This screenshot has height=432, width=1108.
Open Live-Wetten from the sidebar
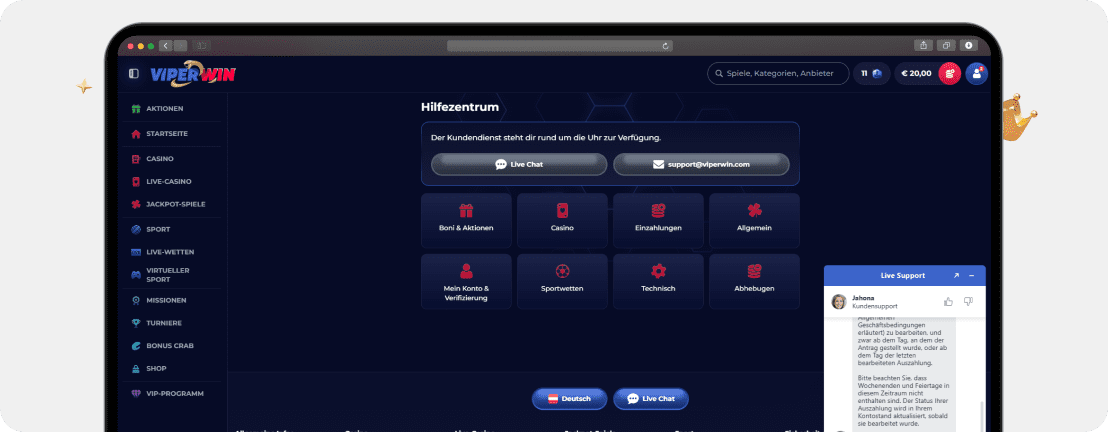[170, 252]
